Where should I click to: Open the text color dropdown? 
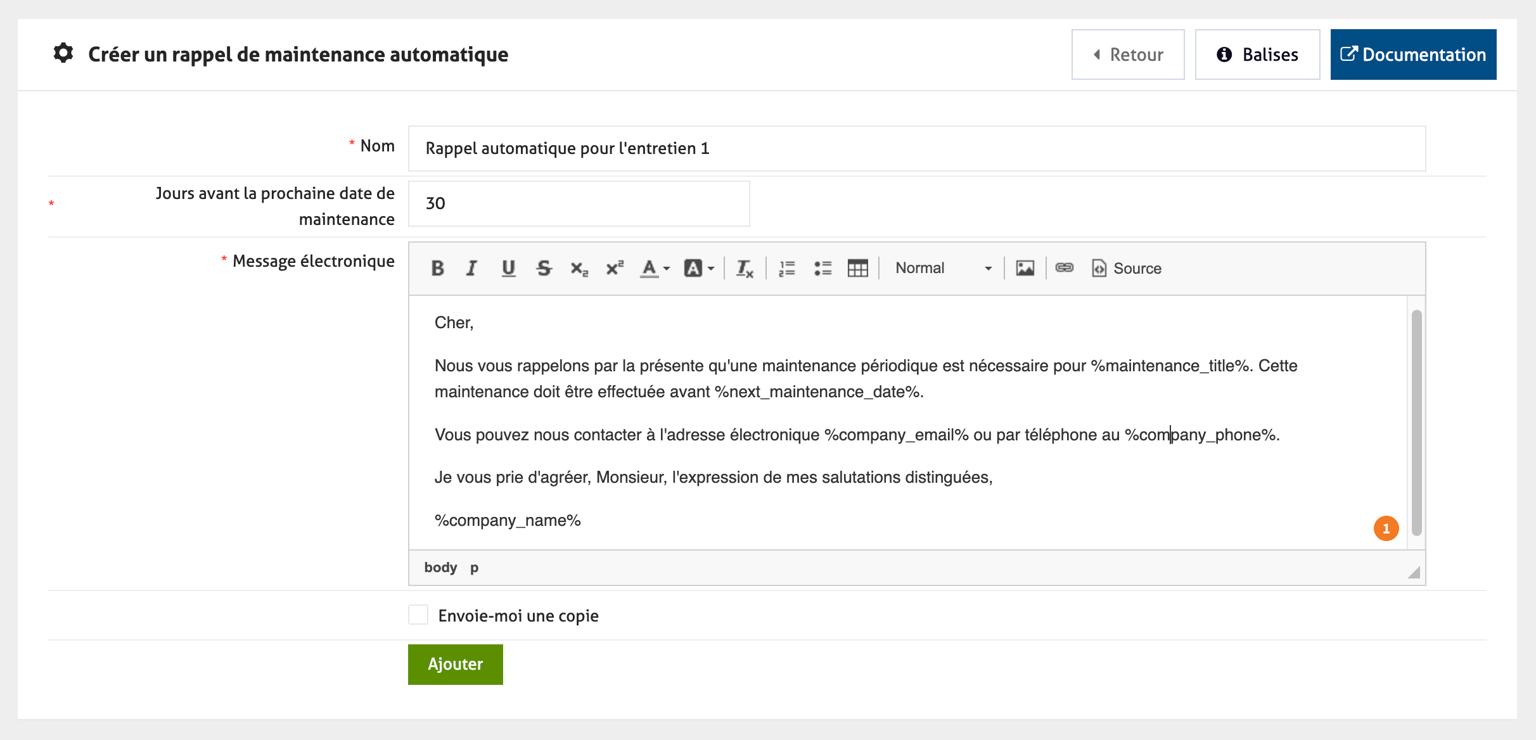pos(655,268)
